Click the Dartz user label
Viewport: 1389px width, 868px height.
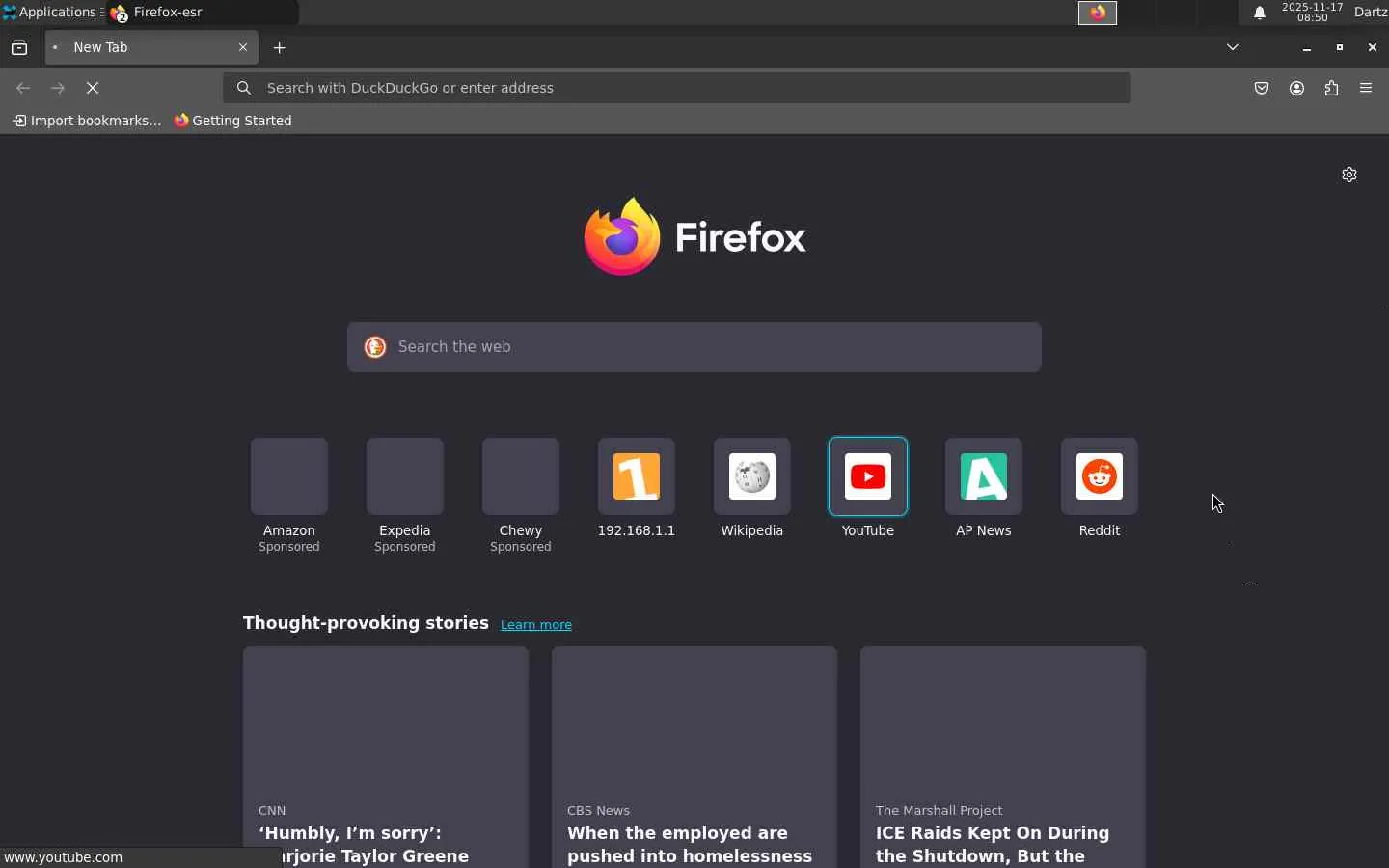click(x=1371, y=13)
